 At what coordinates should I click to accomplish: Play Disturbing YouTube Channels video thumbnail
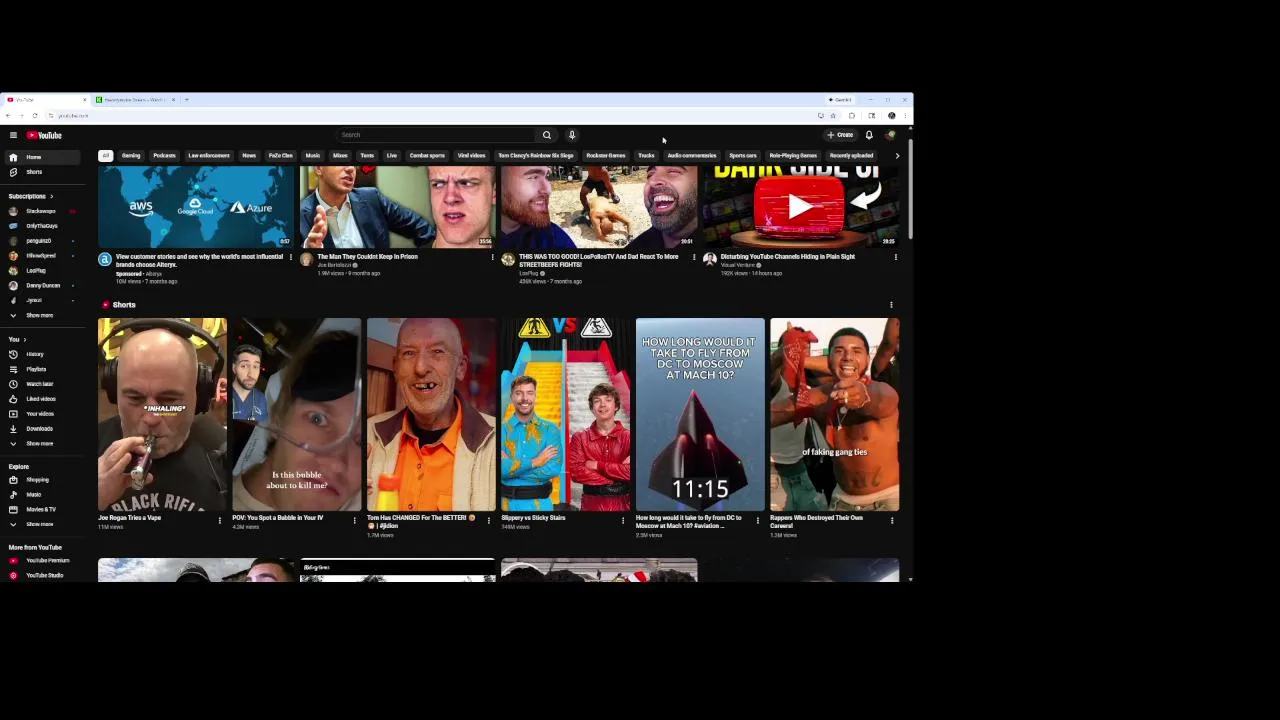coord(800,207)
